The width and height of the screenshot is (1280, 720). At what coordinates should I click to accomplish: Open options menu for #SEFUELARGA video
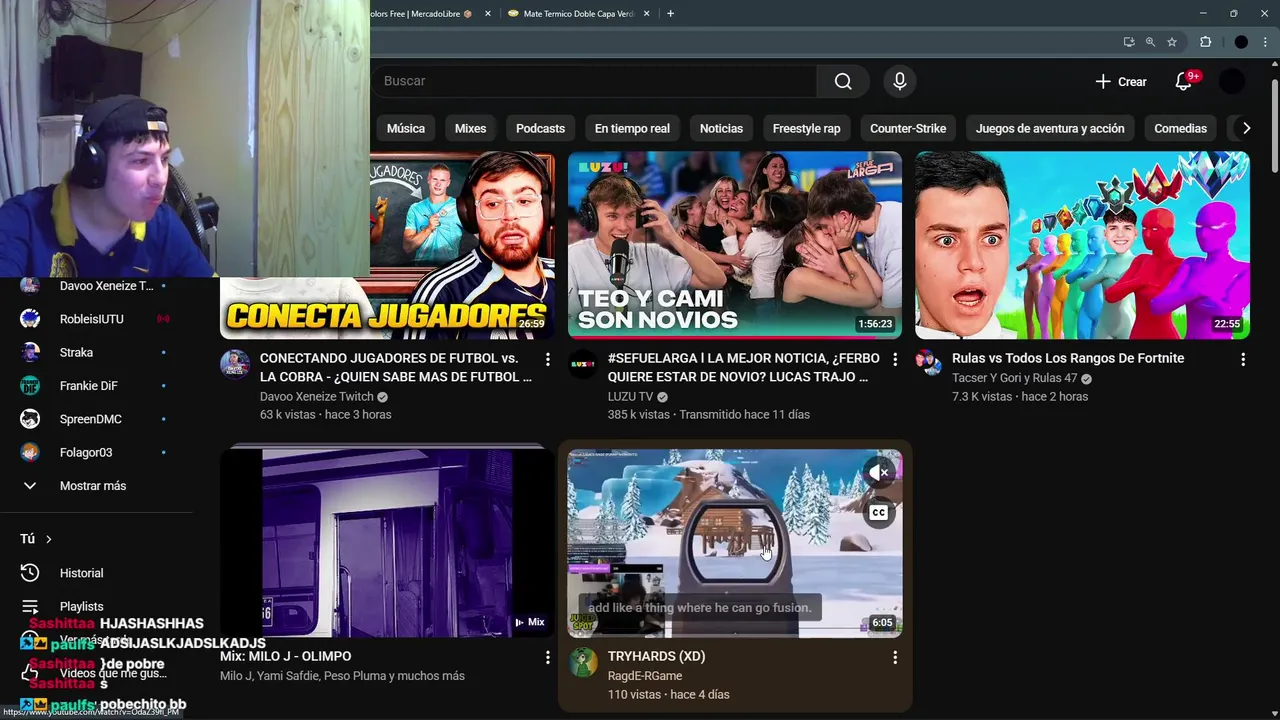pyautogui.click(x=895, y=359)
